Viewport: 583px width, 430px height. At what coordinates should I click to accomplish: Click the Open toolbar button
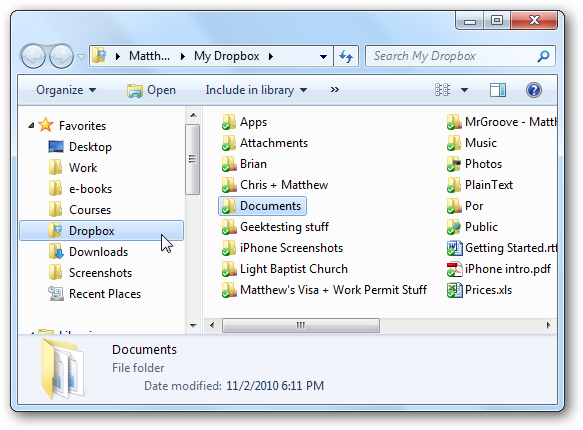pos(151,90)
